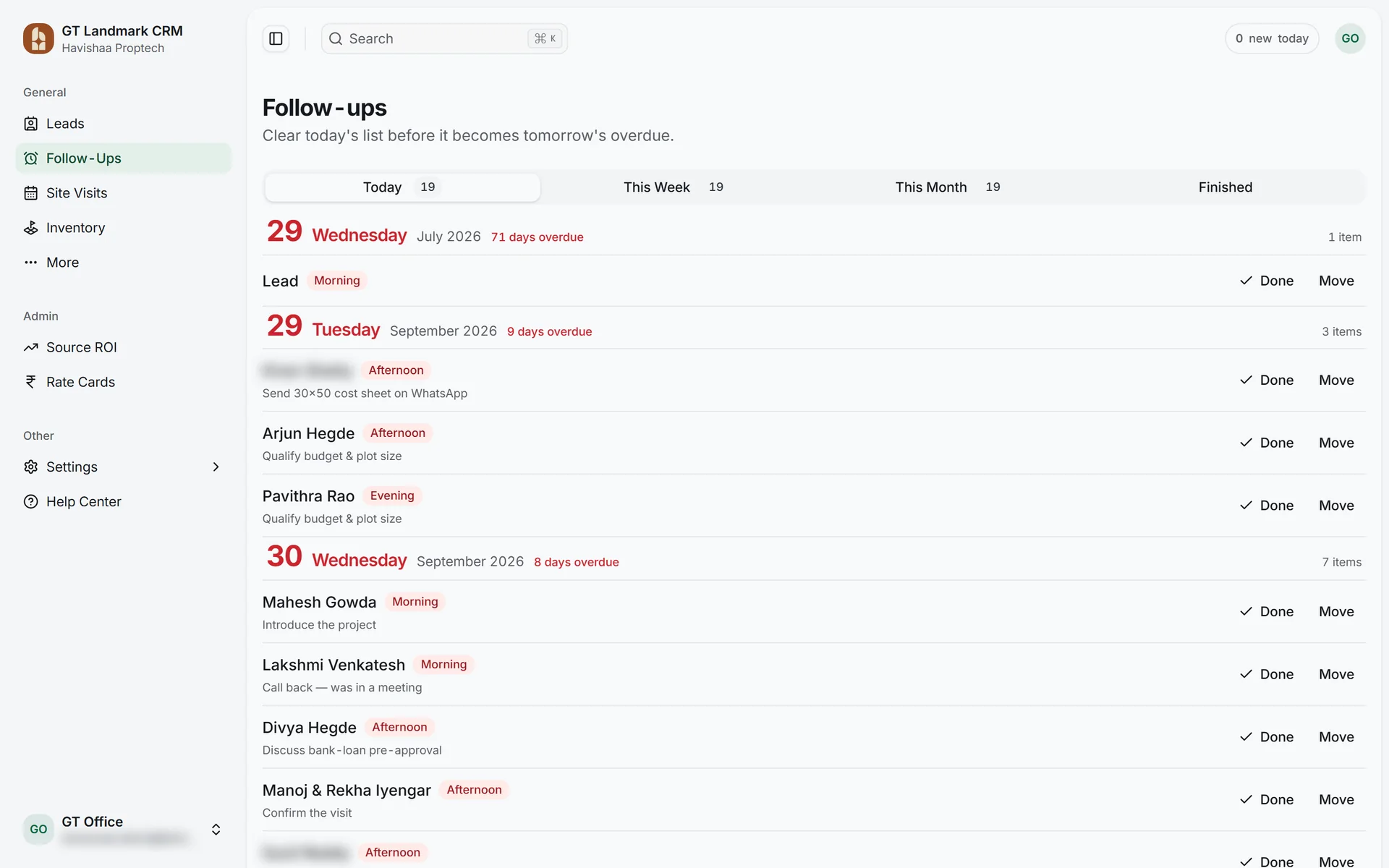Open Inventory in the sidebar

(x=123, y=228)
